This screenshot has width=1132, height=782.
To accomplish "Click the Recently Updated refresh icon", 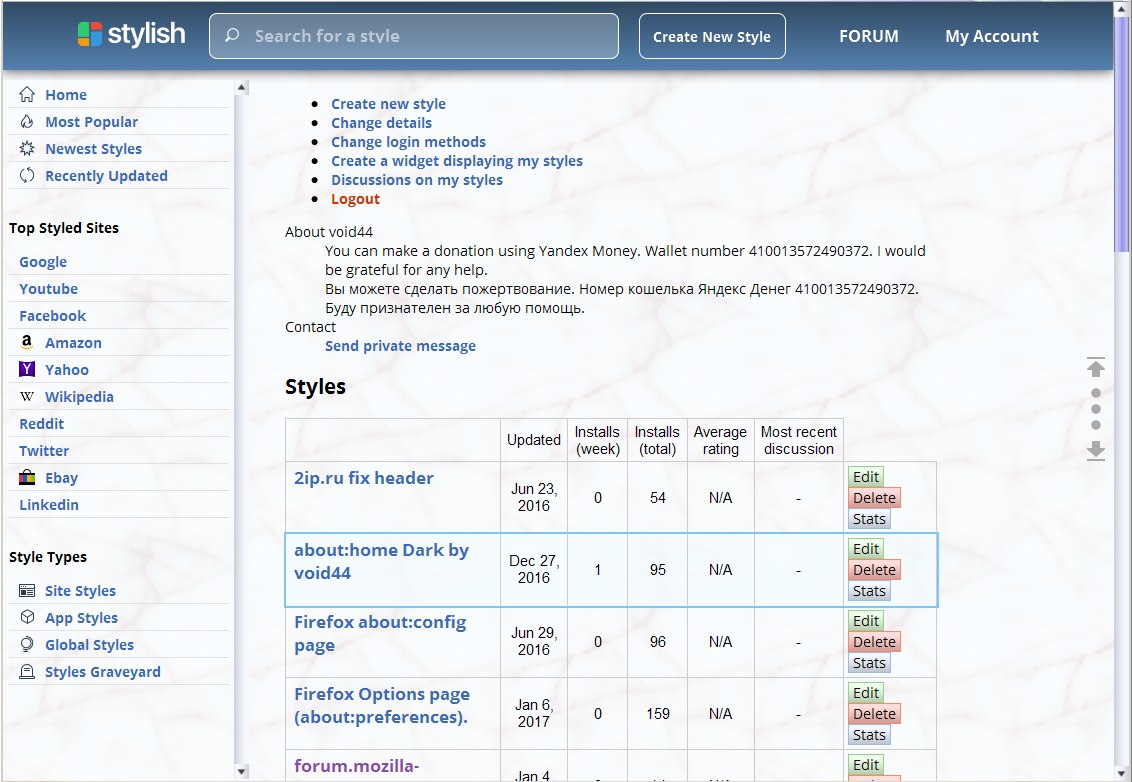I will pos(27,175).
